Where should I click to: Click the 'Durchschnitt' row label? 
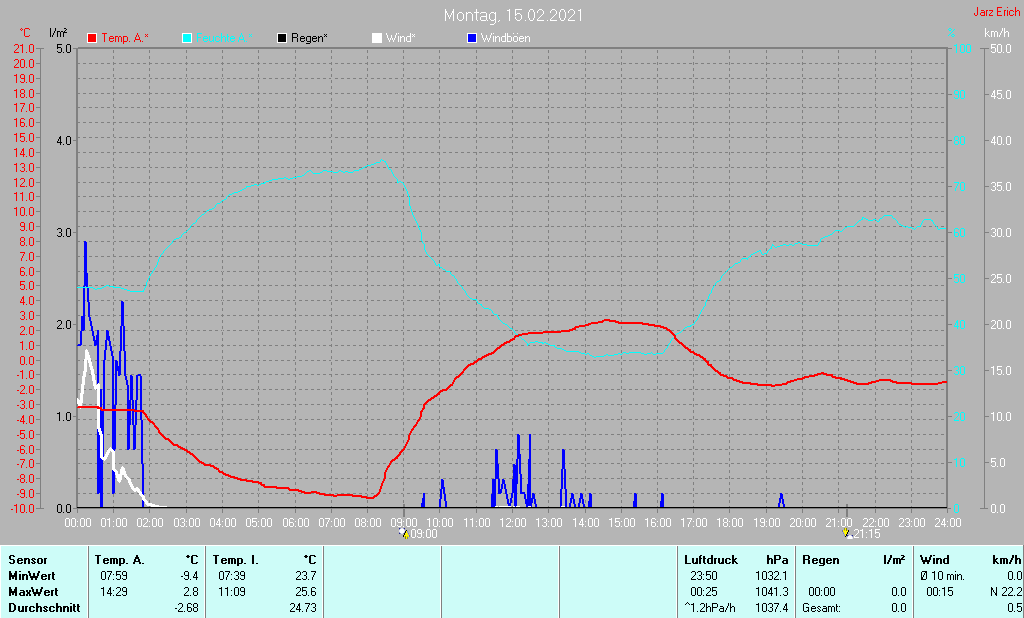[x=44, y=608]
